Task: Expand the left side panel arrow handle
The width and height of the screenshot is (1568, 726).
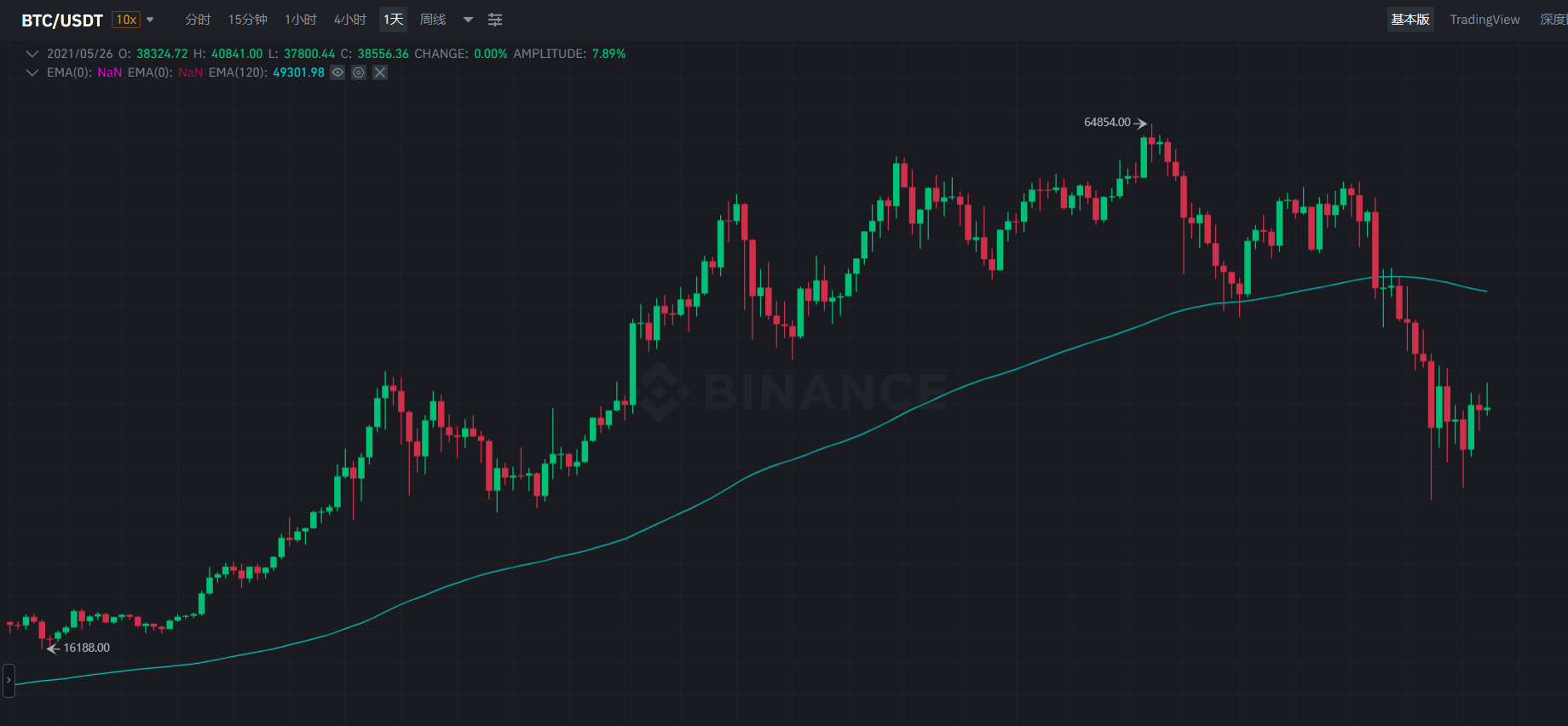Action: [x=9, y=680]
